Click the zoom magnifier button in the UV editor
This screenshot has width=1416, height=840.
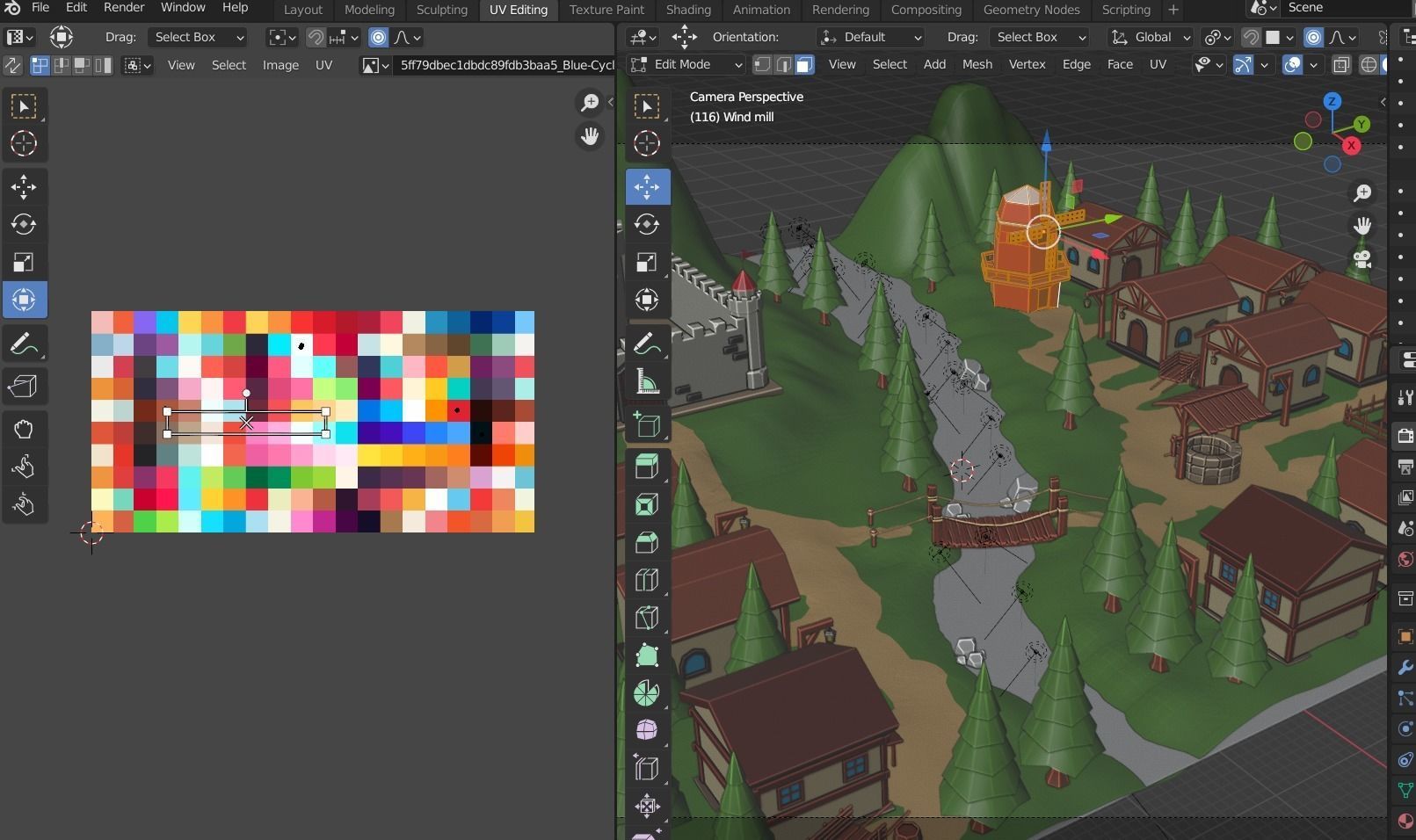(x=590, y=104)
